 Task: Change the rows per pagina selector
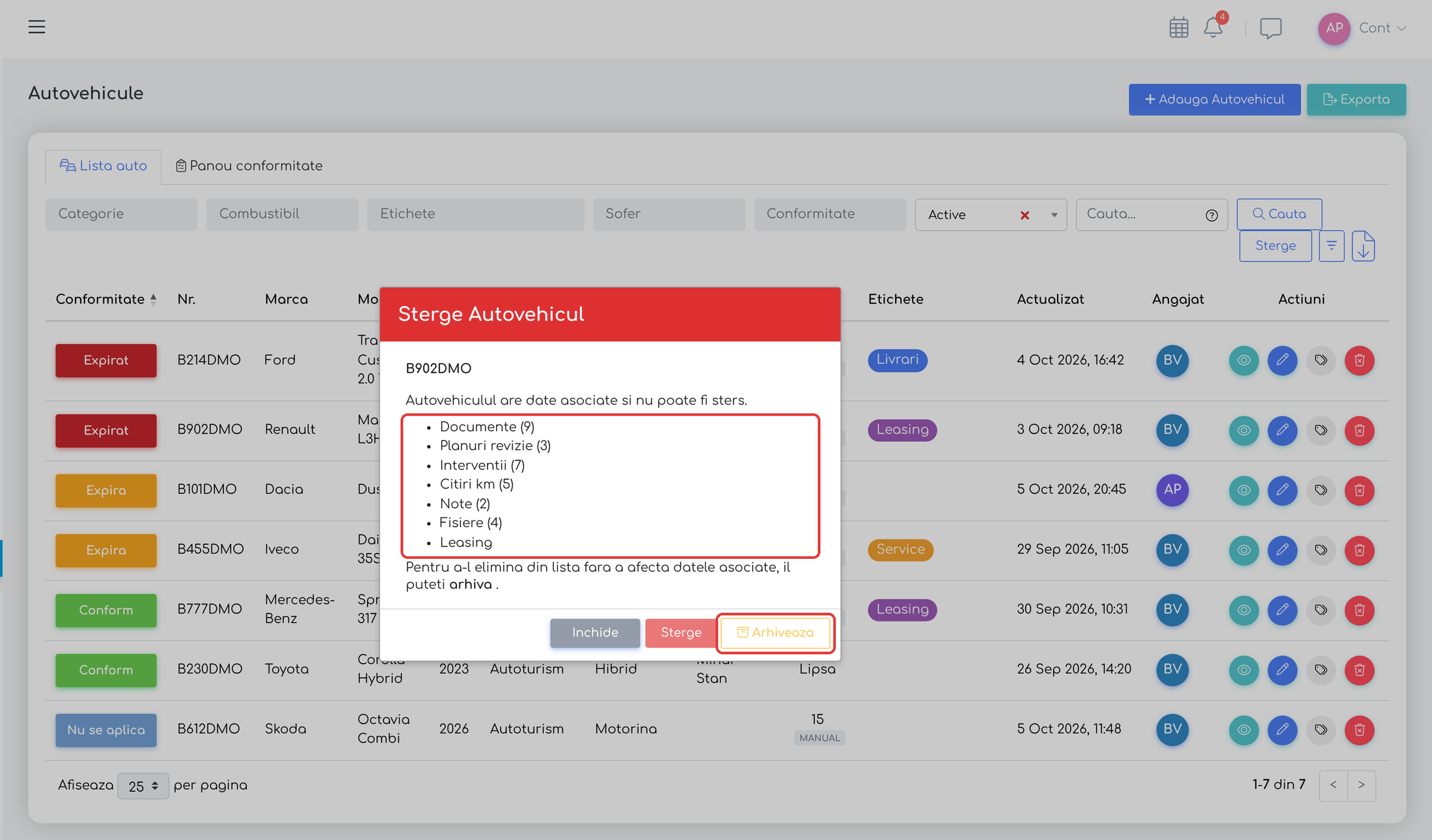point(143,786)
